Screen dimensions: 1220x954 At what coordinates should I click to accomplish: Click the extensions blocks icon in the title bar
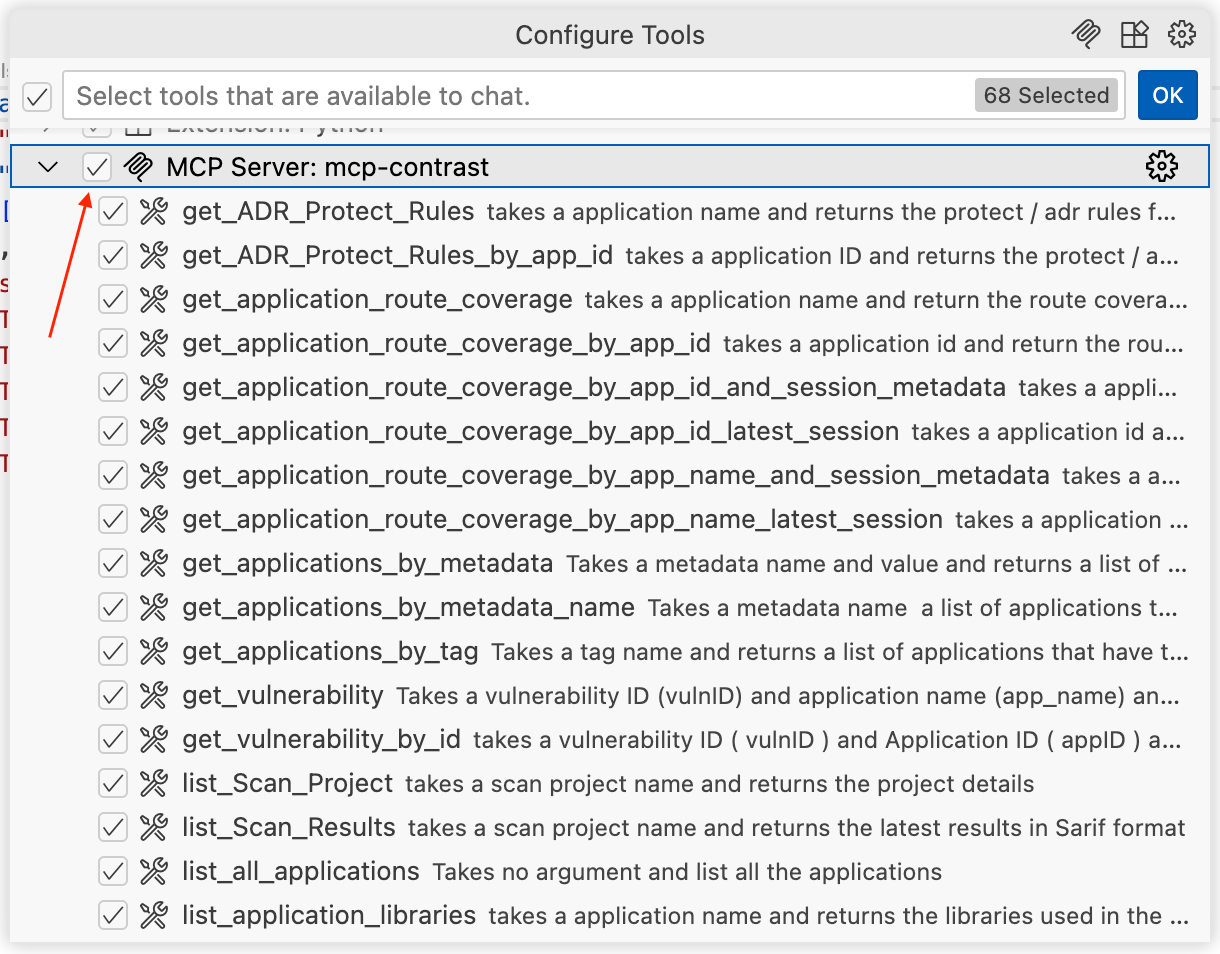click(1134, 35)
